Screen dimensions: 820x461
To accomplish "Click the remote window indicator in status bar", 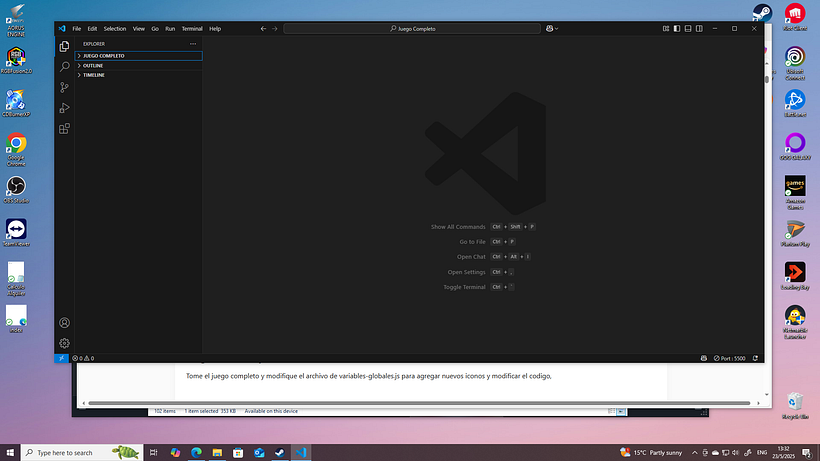I will (61, 359).
